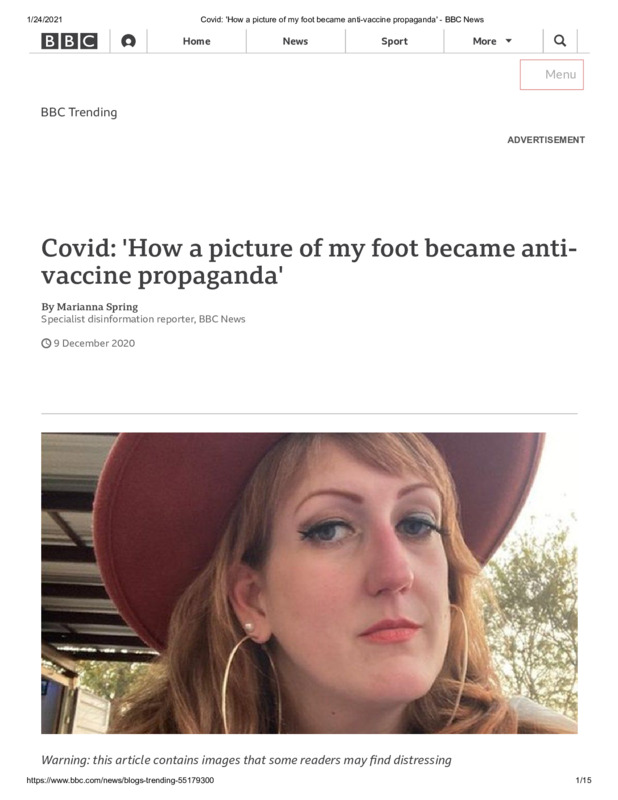
Task: Click the woman in red hat photo
Action: (309, 583)
